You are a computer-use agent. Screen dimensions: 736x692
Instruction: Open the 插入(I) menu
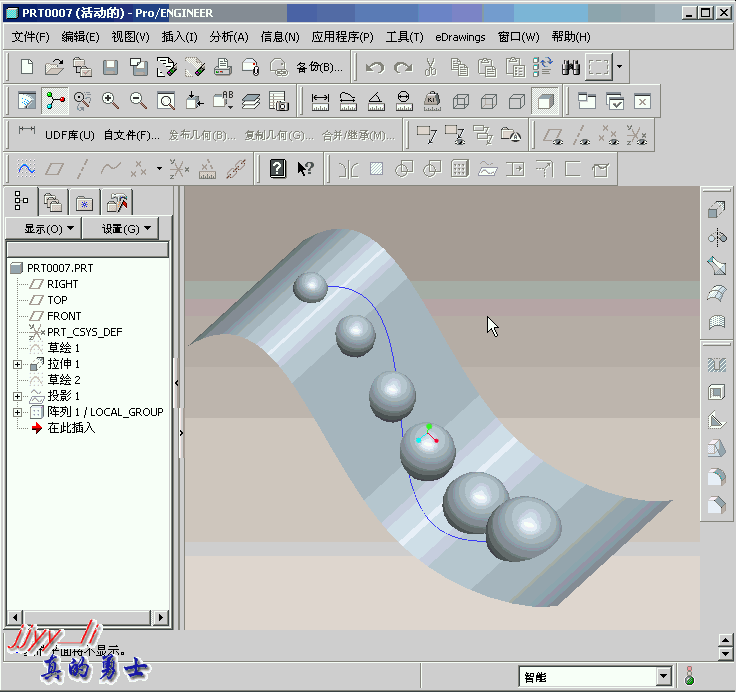179,37
